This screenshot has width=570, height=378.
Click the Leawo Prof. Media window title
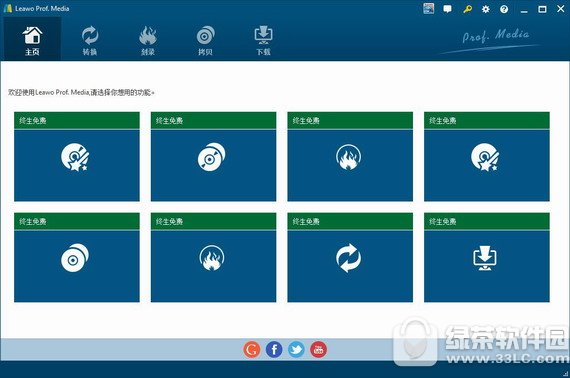click(42, 8)
